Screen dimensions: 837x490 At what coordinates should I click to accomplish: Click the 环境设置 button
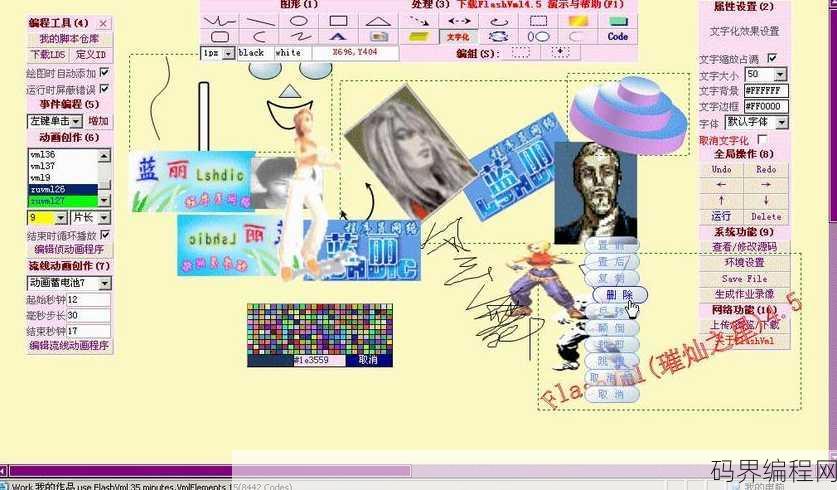click(x=744, y=263)
